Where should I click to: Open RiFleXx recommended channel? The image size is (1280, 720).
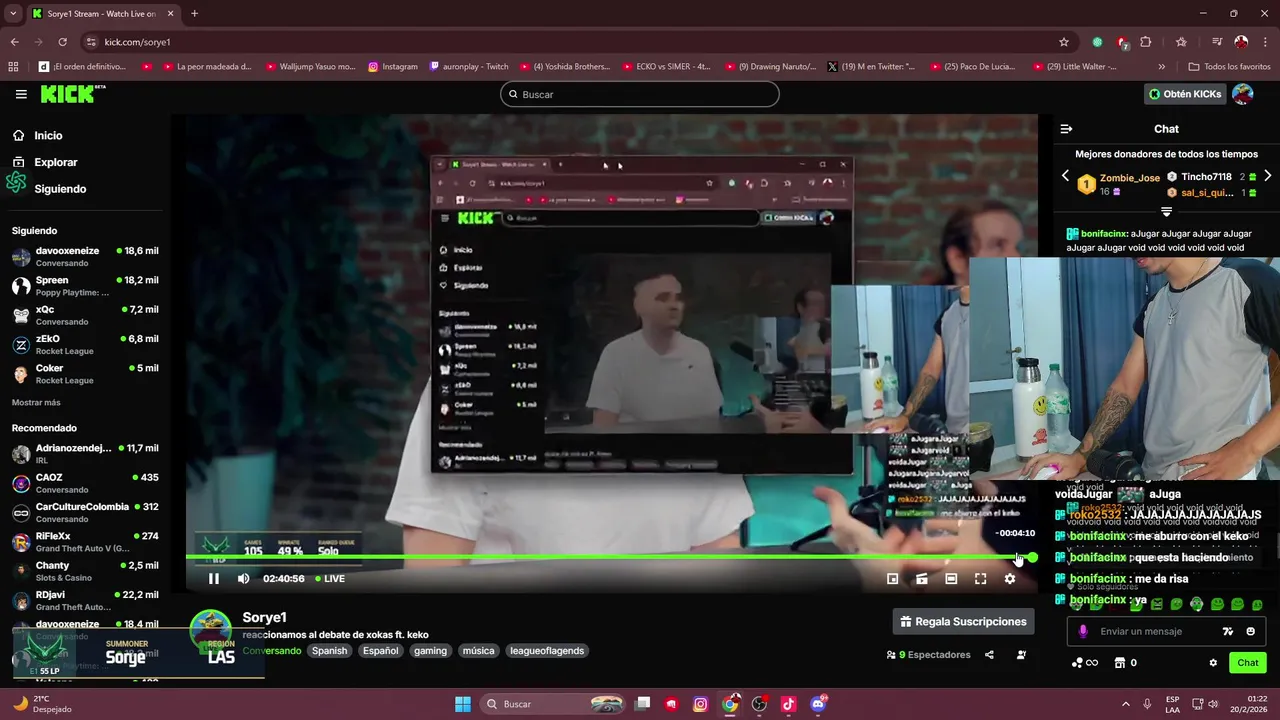[x=85, y=541]
